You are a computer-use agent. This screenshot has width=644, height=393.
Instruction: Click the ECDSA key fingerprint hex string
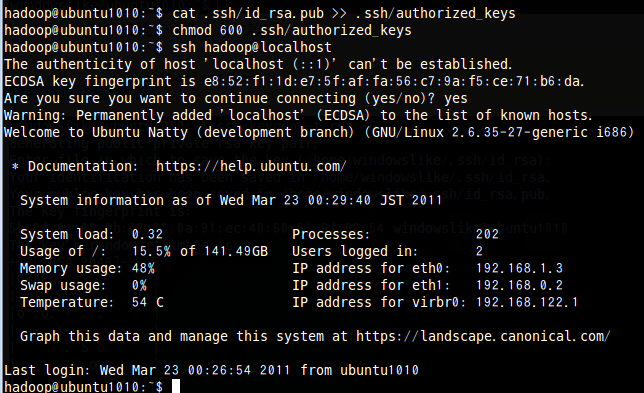pos(394,81)
